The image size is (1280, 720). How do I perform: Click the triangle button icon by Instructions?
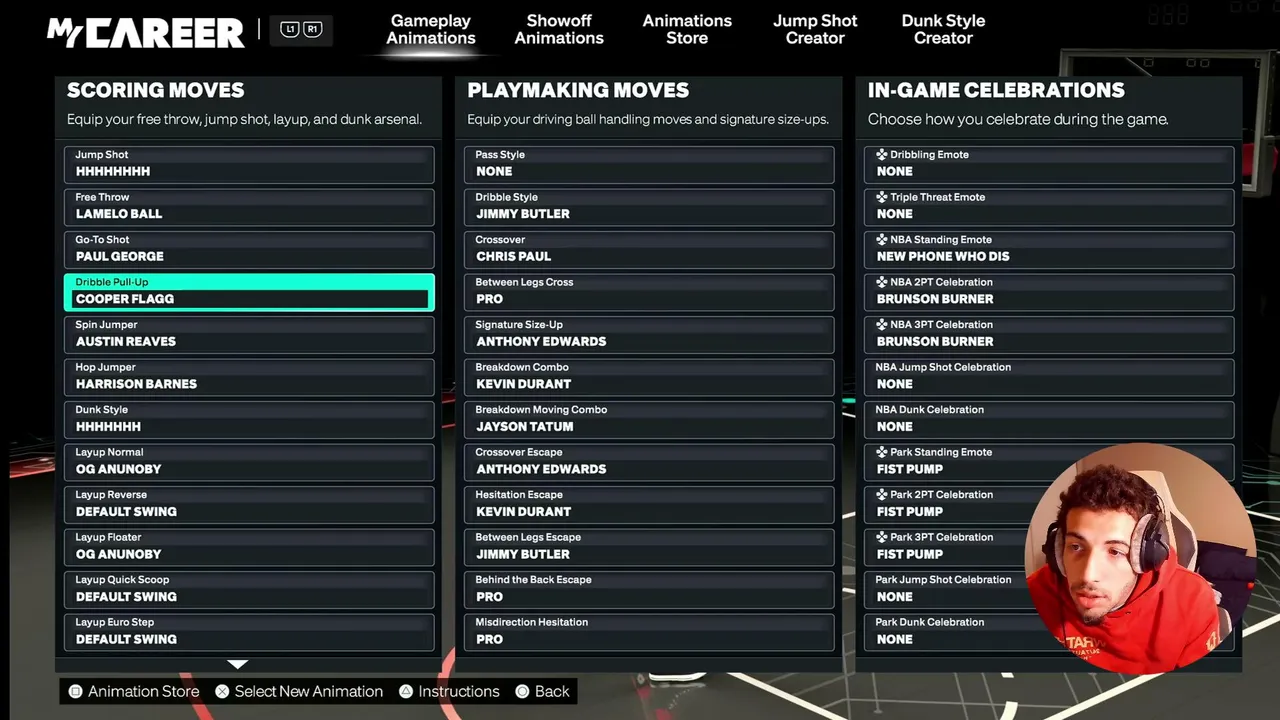click(406, 692)
